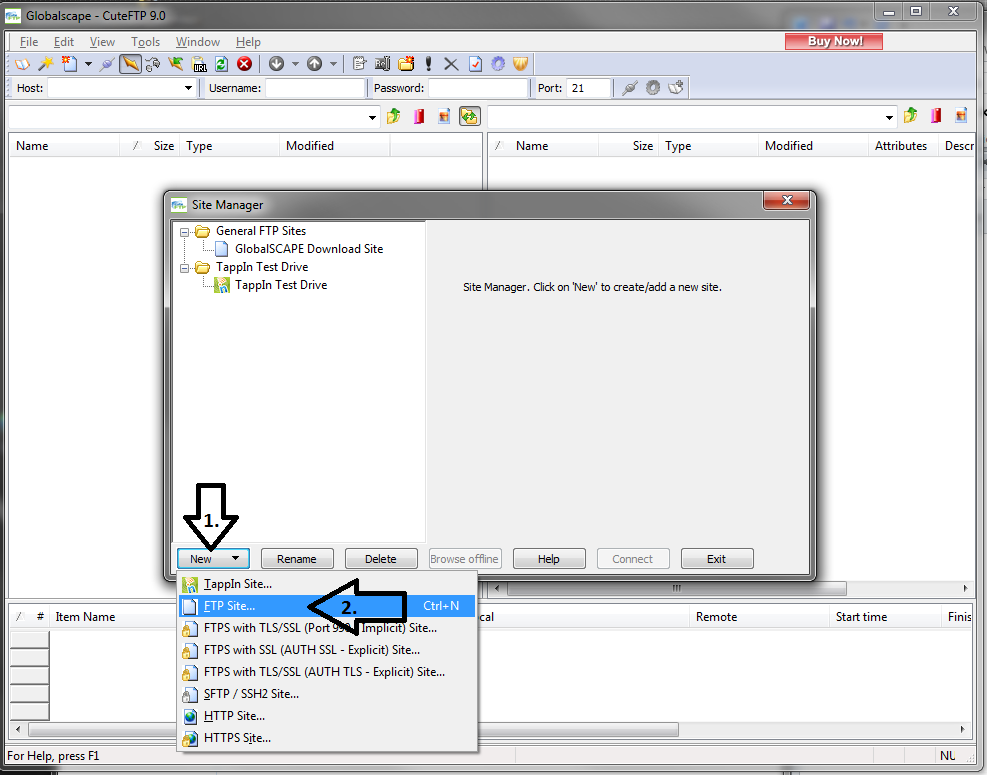Click the Rename button in Site Manager

tap(296, 559)
